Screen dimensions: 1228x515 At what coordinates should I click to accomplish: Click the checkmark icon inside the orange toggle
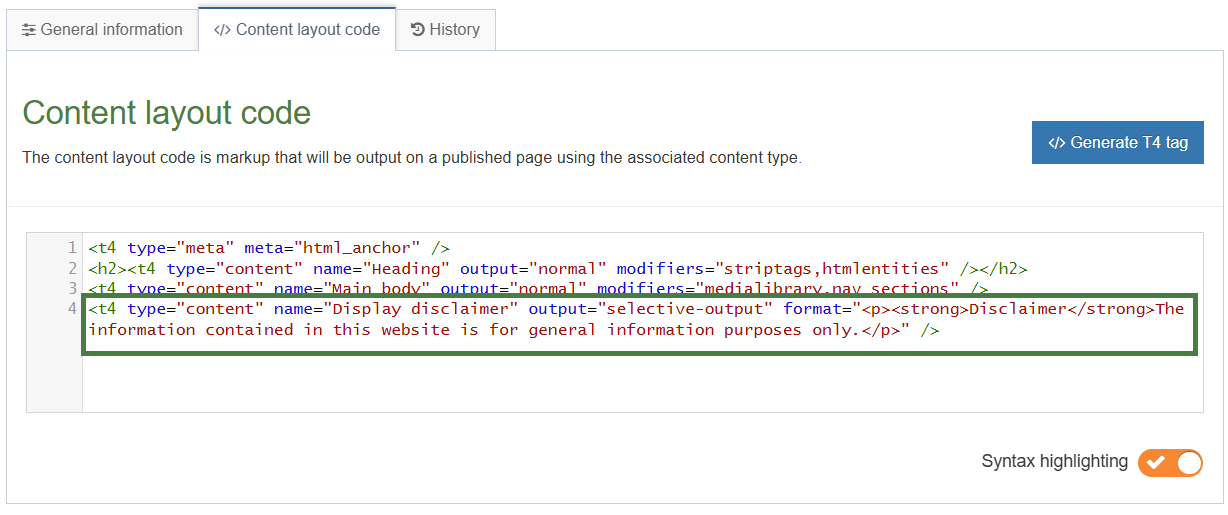[x=1156, y=462]
